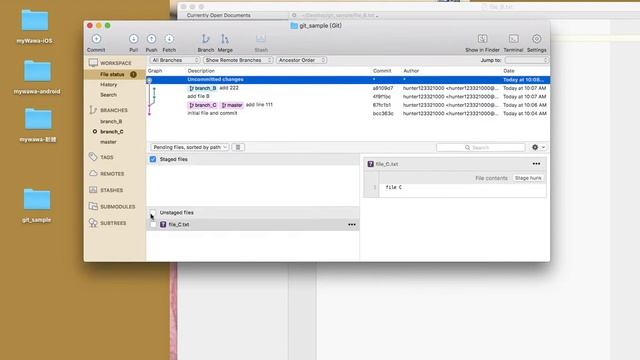
Task: Click Currently Open Documents in background window
Action: pos(219,15)
